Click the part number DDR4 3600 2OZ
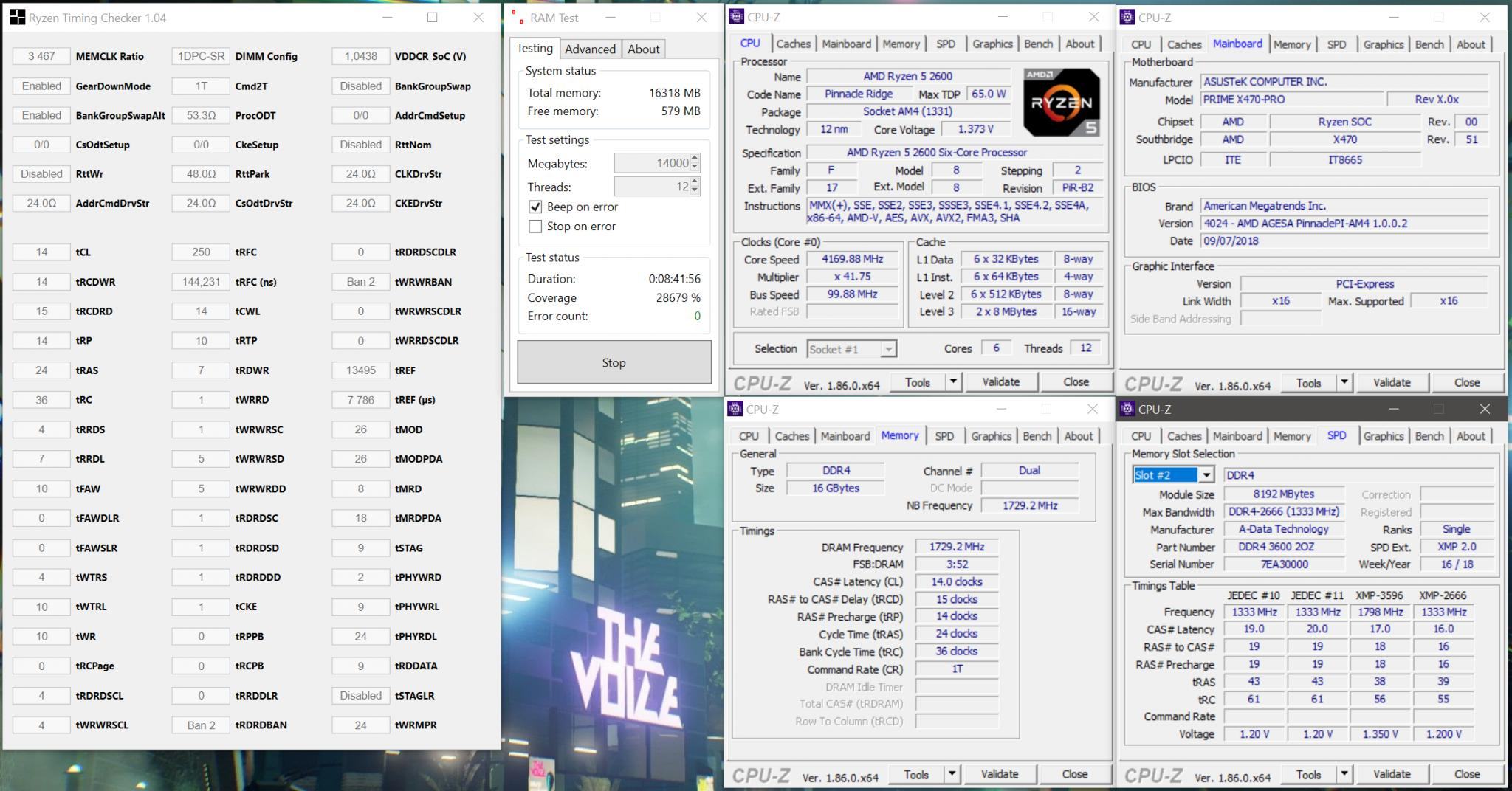Image resolution: width=1512 pixels, height=791 pixels. pos(1284,547)
